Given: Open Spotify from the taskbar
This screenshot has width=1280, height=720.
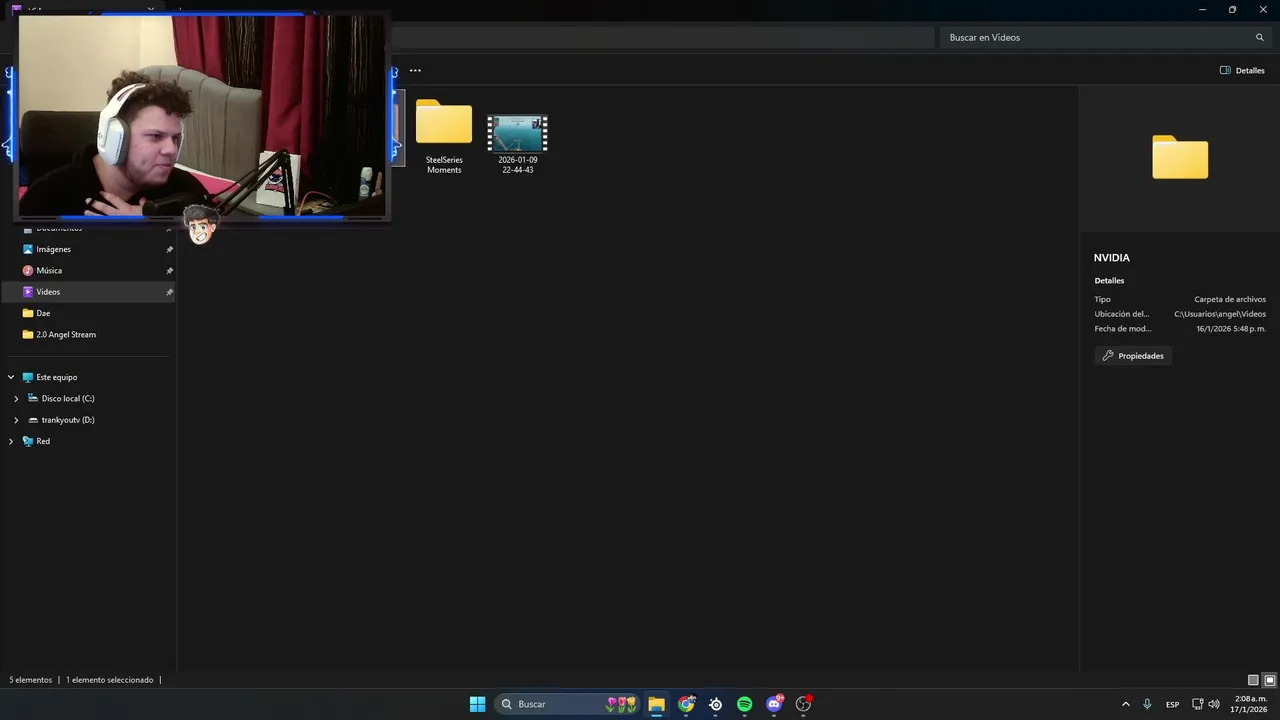Looking at the screenshot, I should (x=744, y=704).
